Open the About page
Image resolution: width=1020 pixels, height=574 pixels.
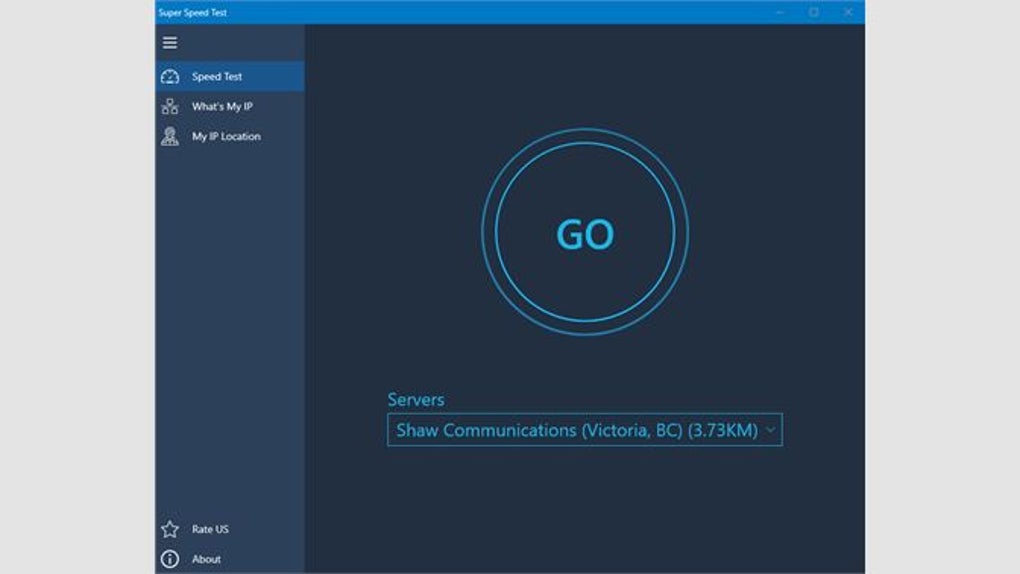pyautogui.click(x=230, y=559)
